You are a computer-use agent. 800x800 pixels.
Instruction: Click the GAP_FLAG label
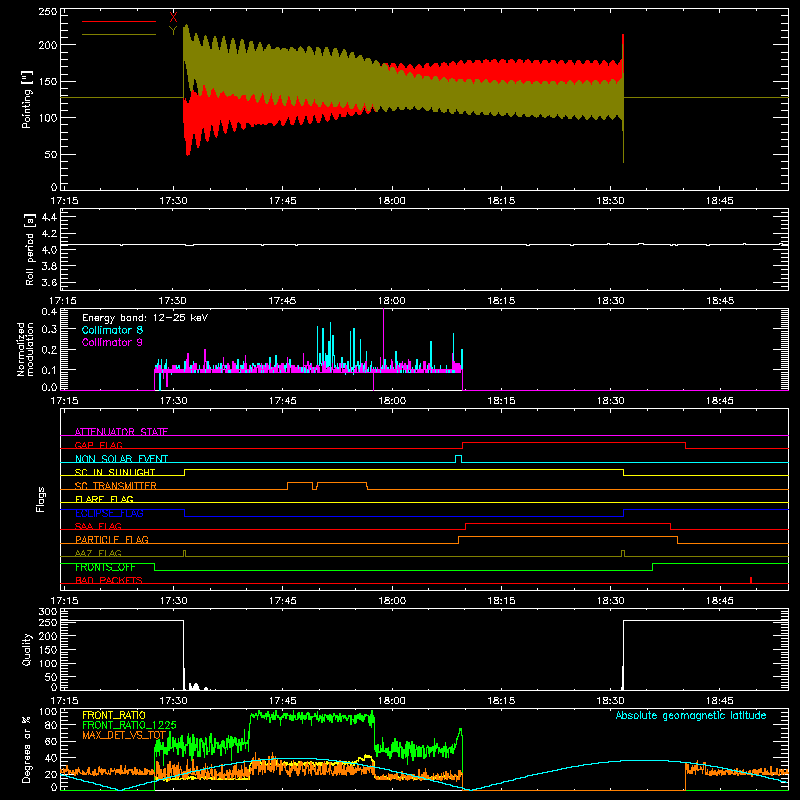[98, 445]
